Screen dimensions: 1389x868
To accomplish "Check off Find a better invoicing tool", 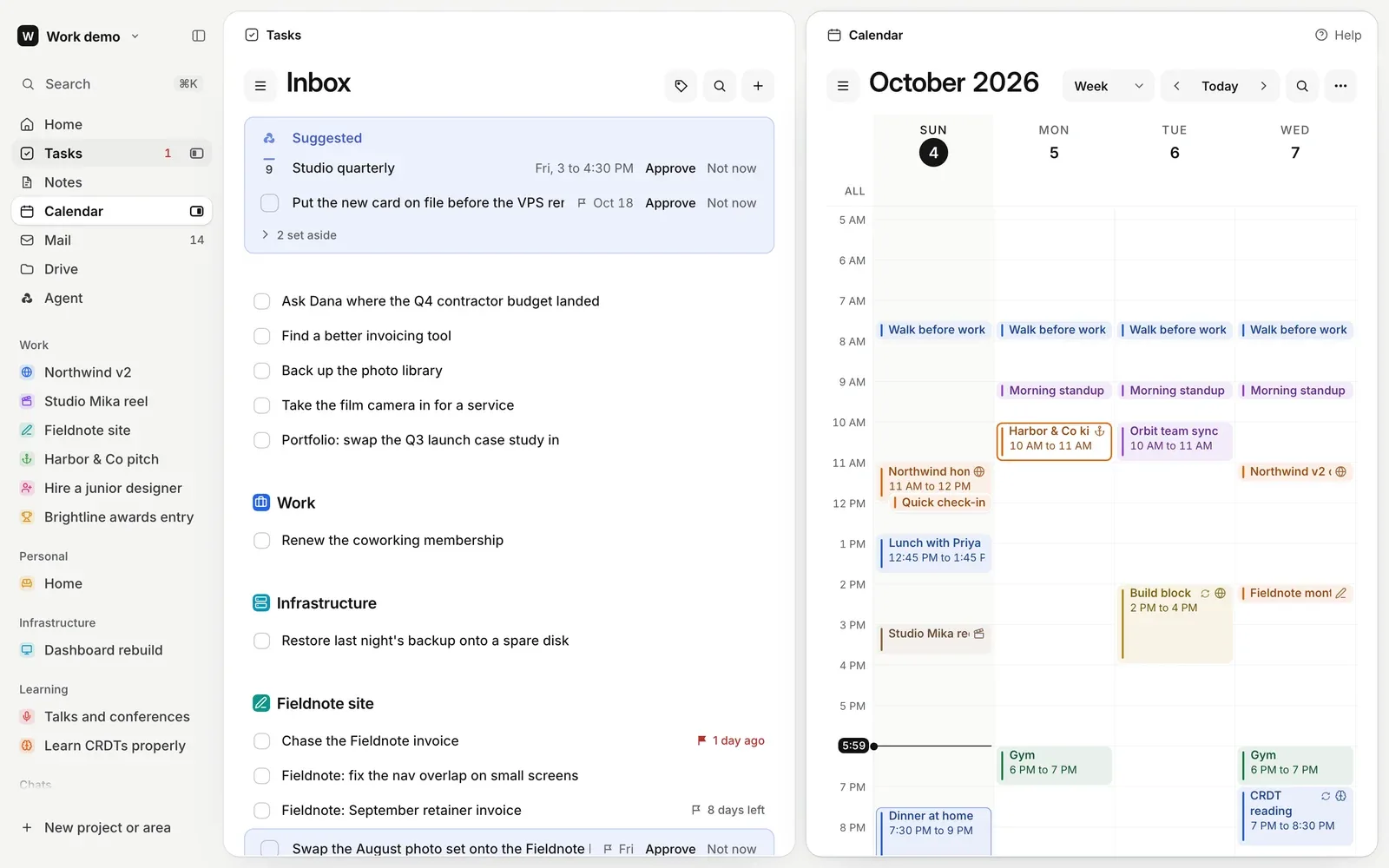I will [x=261, y=336].
